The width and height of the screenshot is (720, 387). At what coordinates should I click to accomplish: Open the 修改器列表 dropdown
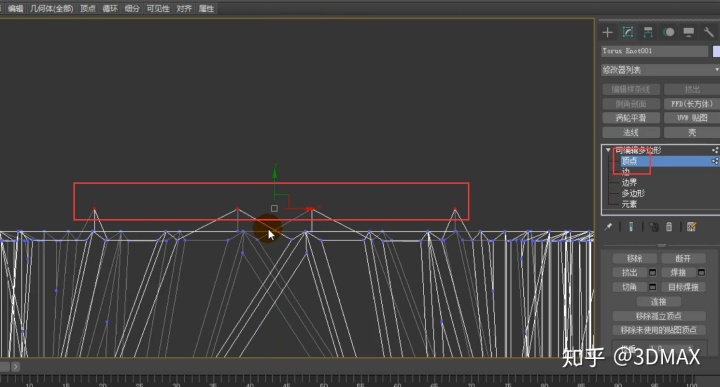tap(660, 70)
